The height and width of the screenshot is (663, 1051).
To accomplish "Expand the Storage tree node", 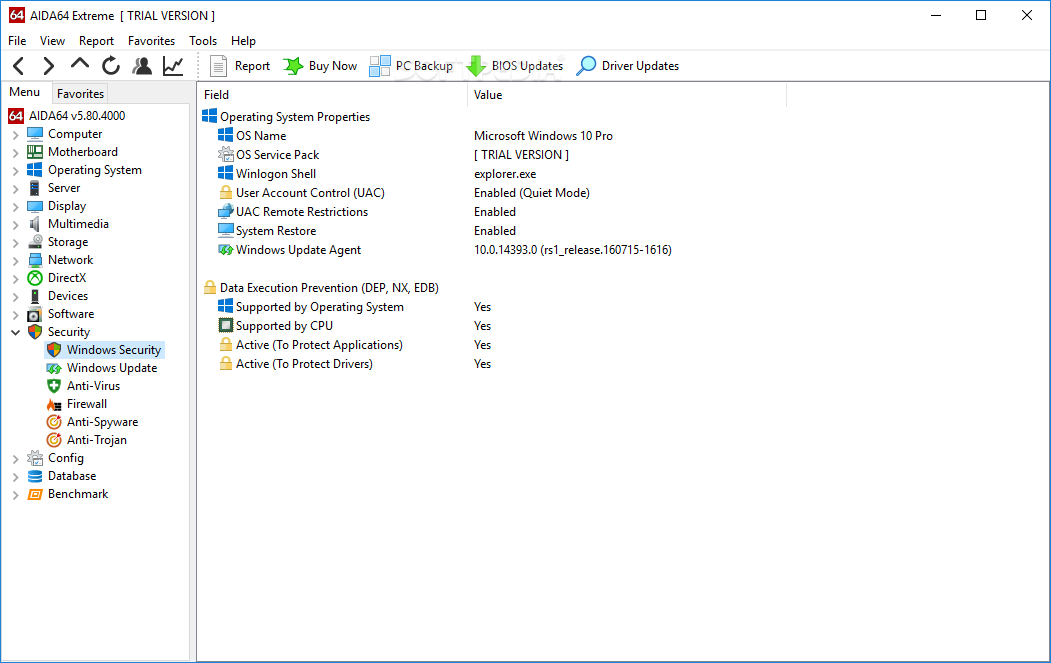I will (15, 243).
